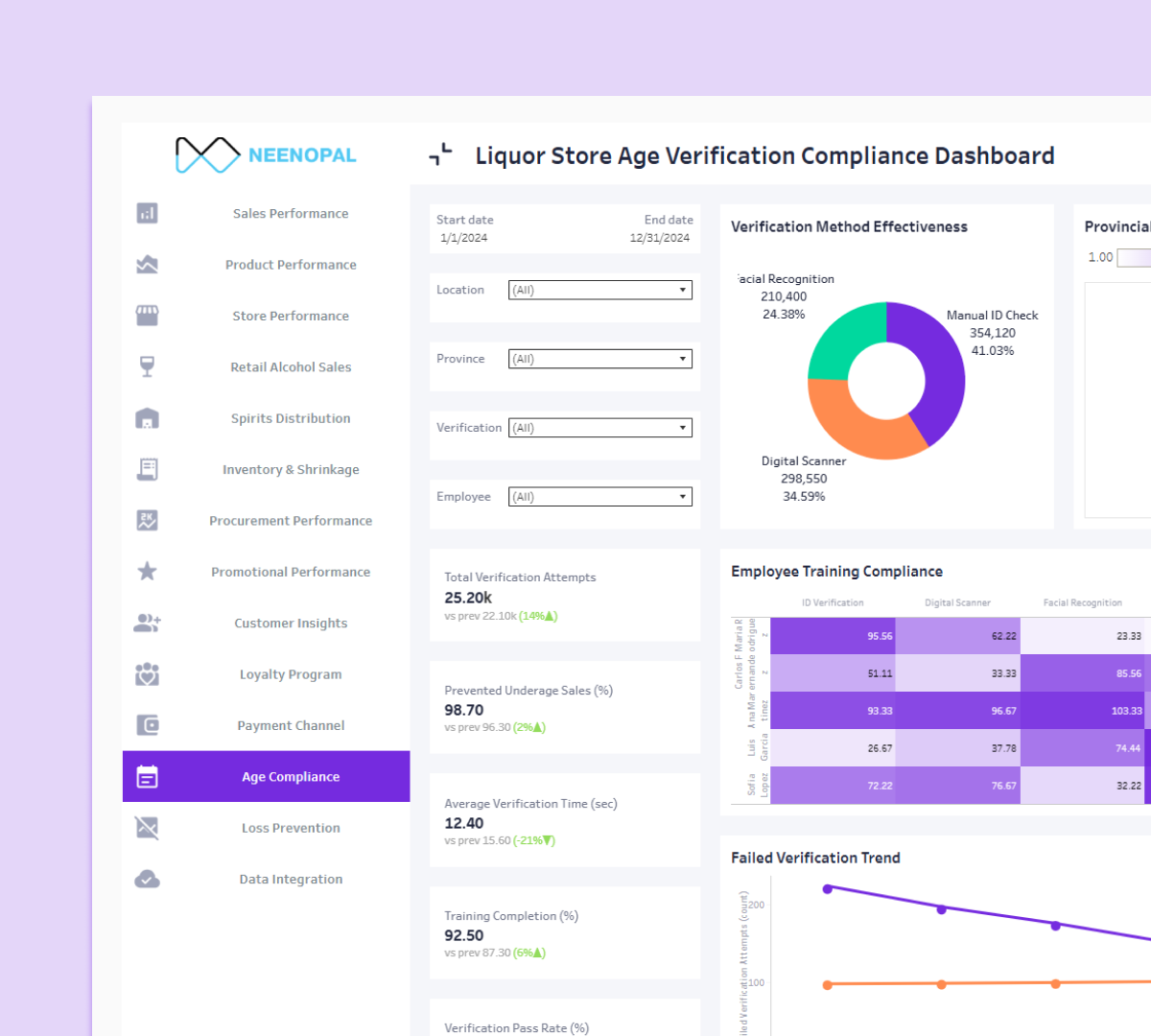Click the Retail Alcohol Sales wine glass icon
1151x1036 pixels.
coord(147,366)
